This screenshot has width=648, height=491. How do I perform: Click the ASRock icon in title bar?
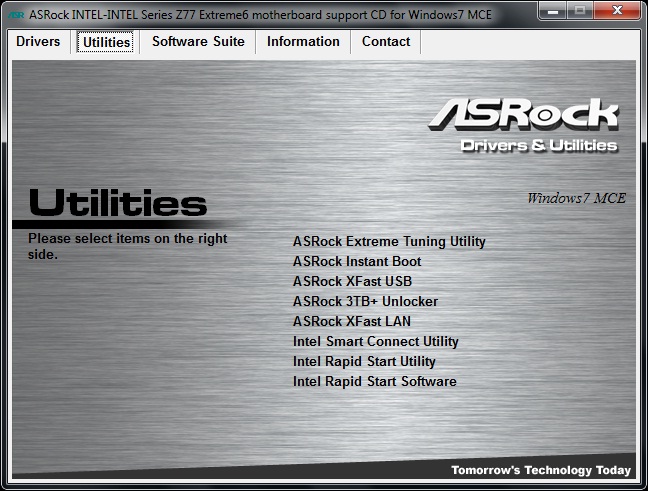tap(16, 15)
